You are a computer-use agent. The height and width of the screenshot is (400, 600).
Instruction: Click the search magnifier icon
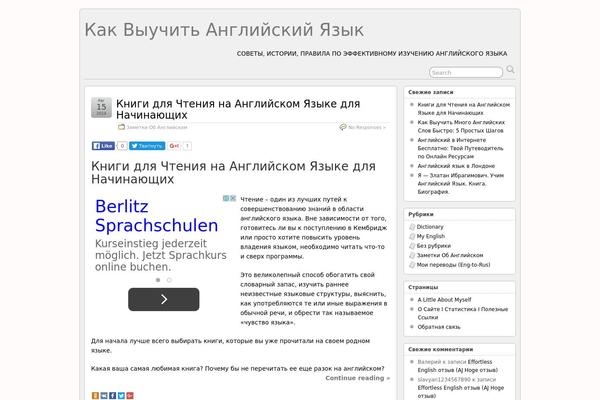coord(510,70)
